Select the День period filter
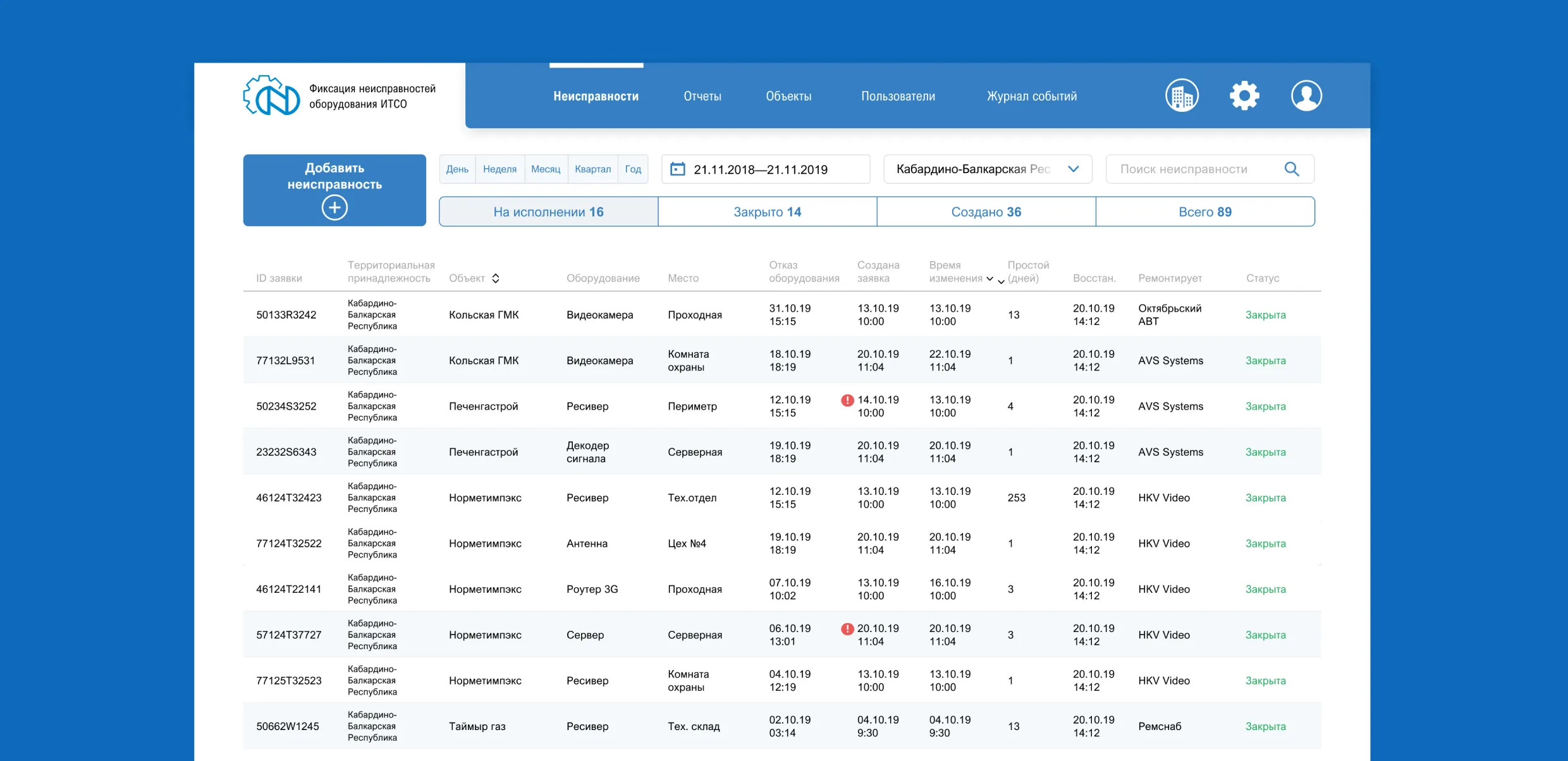The image size is (1568, 761). click(457, 169)
